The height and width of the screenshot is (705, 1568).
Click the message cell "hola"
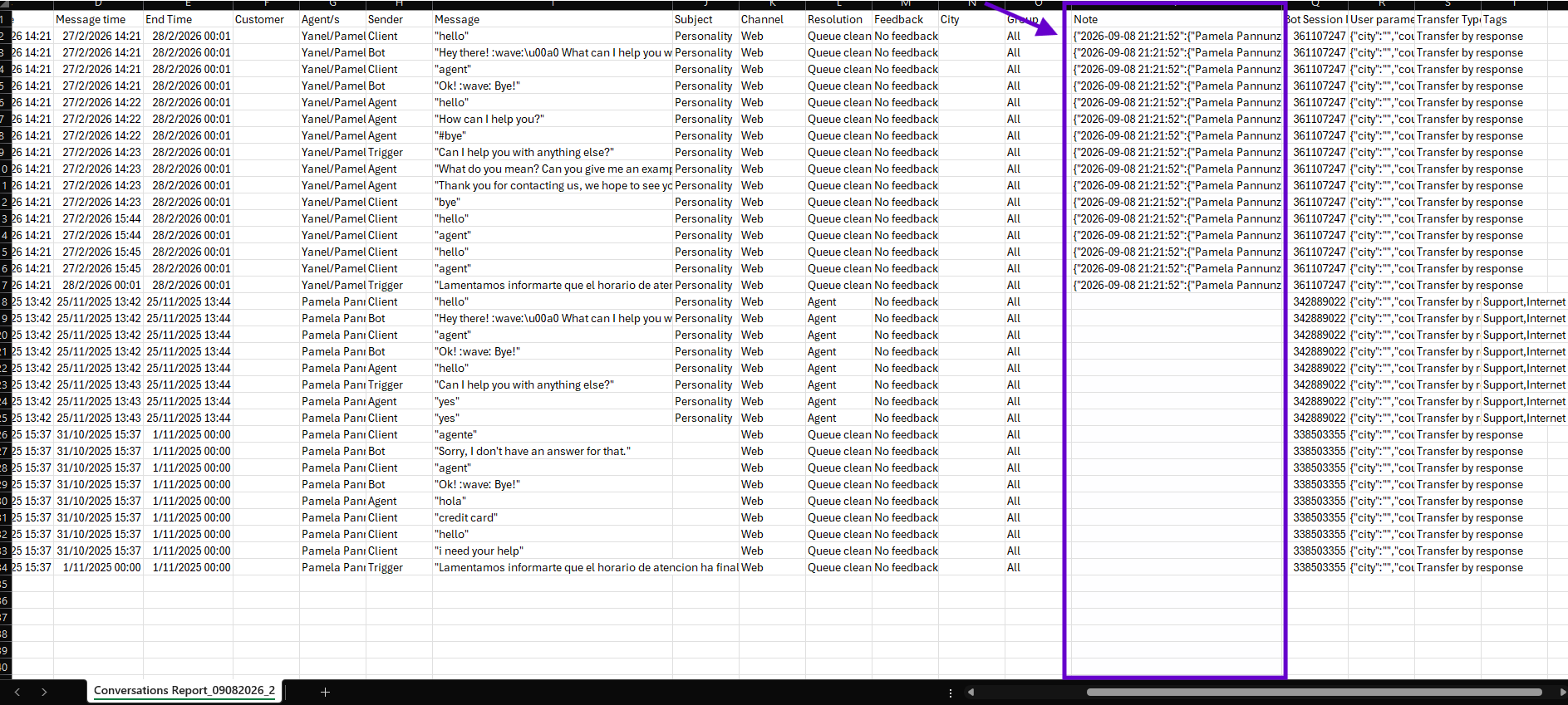(x=553, y=501)
